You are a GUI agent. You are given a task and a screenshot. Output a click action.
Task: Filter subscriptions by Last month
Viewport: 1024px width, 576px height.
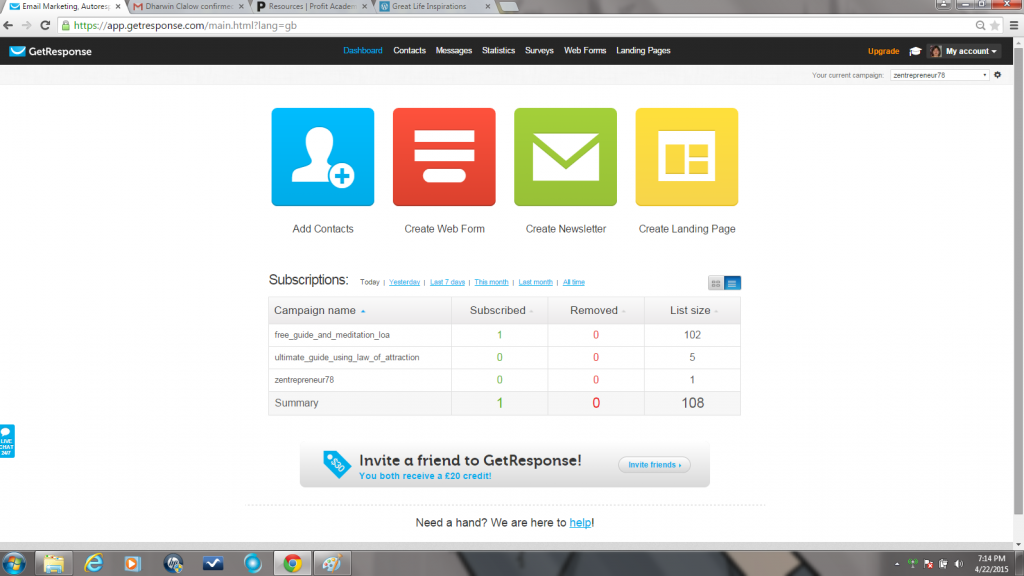coord(536,282)
